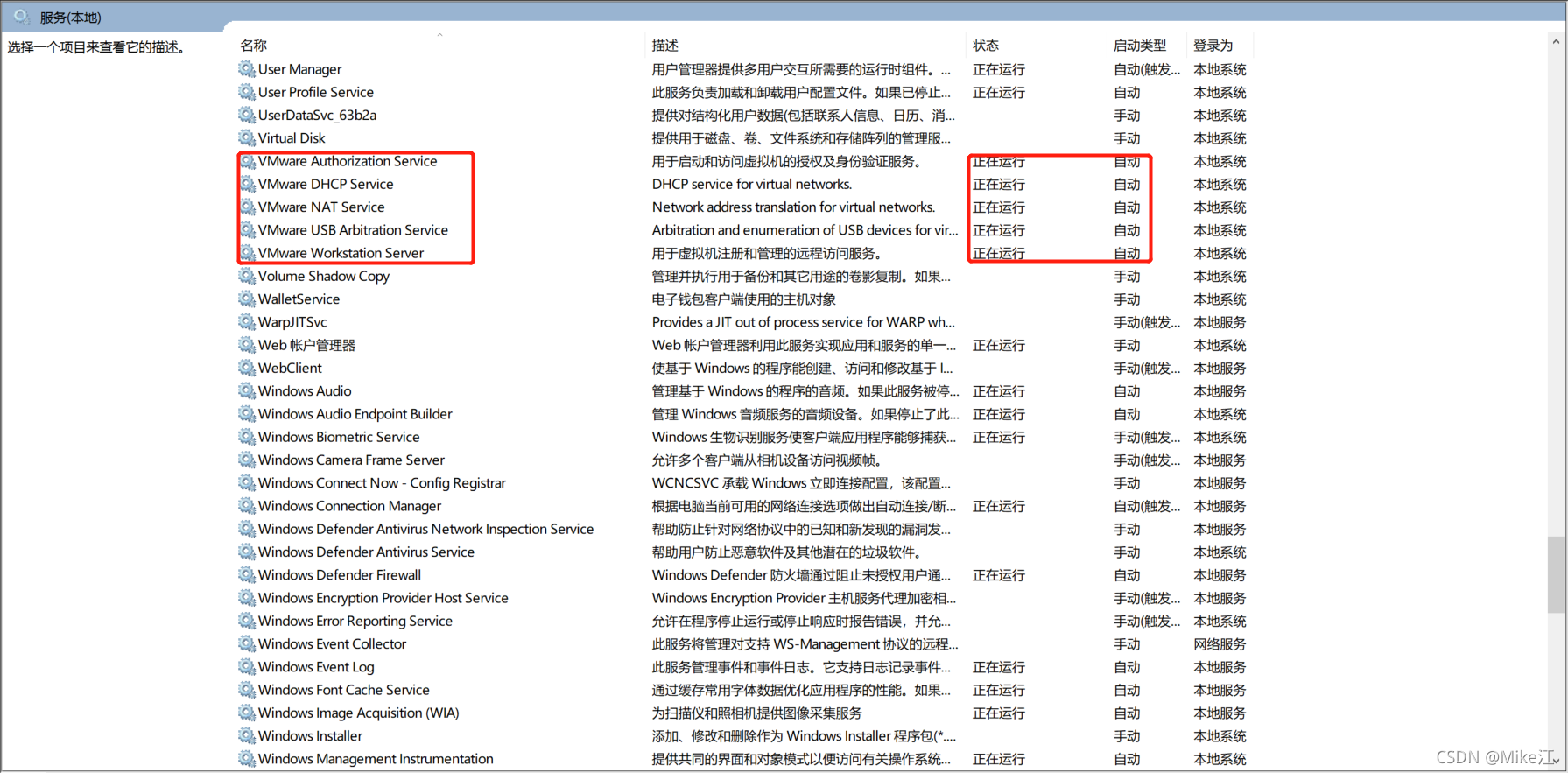
Task: Click the WalletService description 电子钱包客户端使用的主机对象
Action: coord(743,299)
